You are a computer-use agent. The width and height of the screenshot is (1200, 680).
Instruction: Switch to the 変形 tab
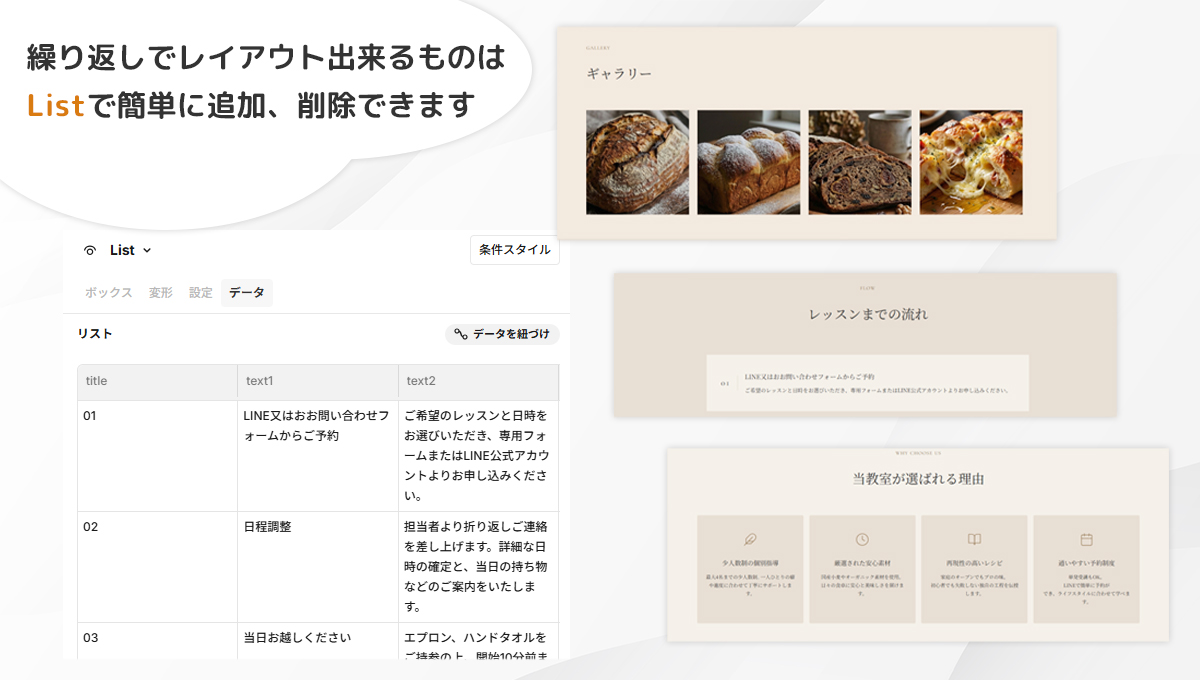(x=161, y=293)
